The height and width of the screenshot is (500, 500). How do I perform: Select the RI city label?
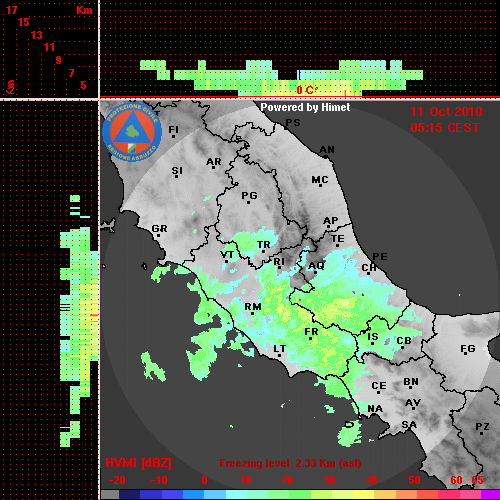(279, 262)
